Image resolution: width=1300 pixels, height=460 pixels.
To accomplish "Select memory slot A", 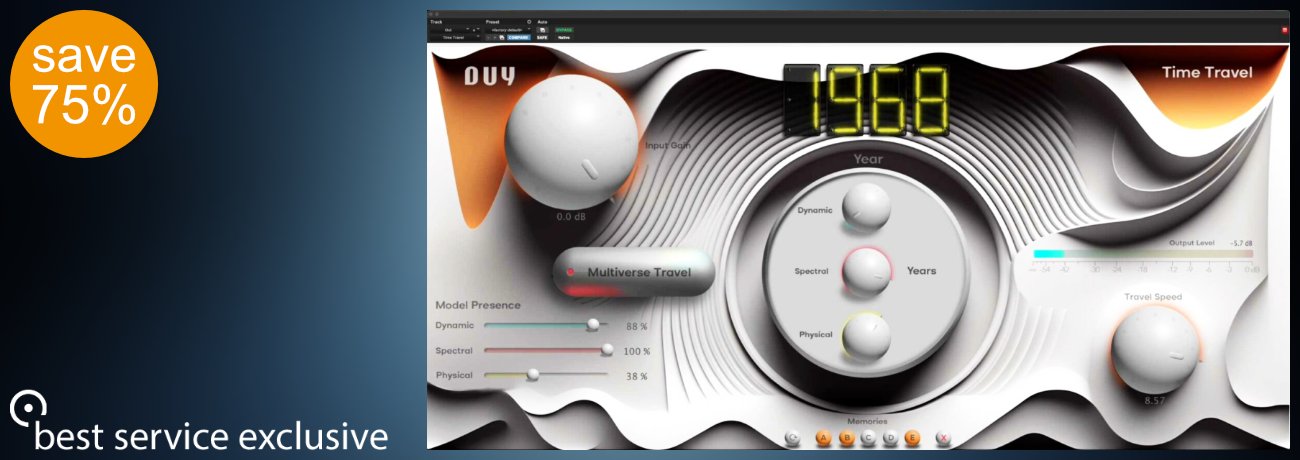I will point(823,437).
